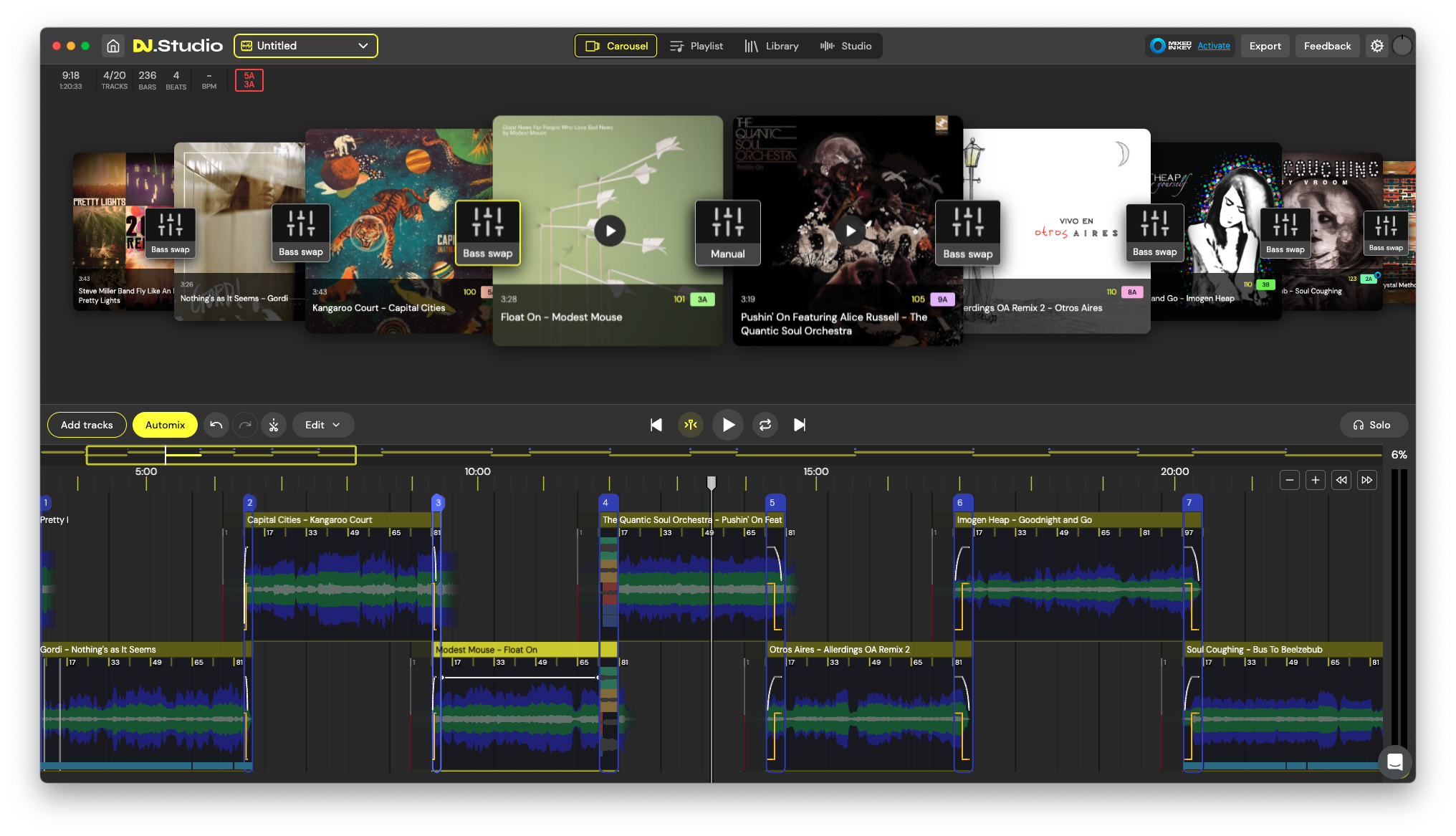Click the master volume level meter
This screenshot has height=836, width=1456.
1399,609
